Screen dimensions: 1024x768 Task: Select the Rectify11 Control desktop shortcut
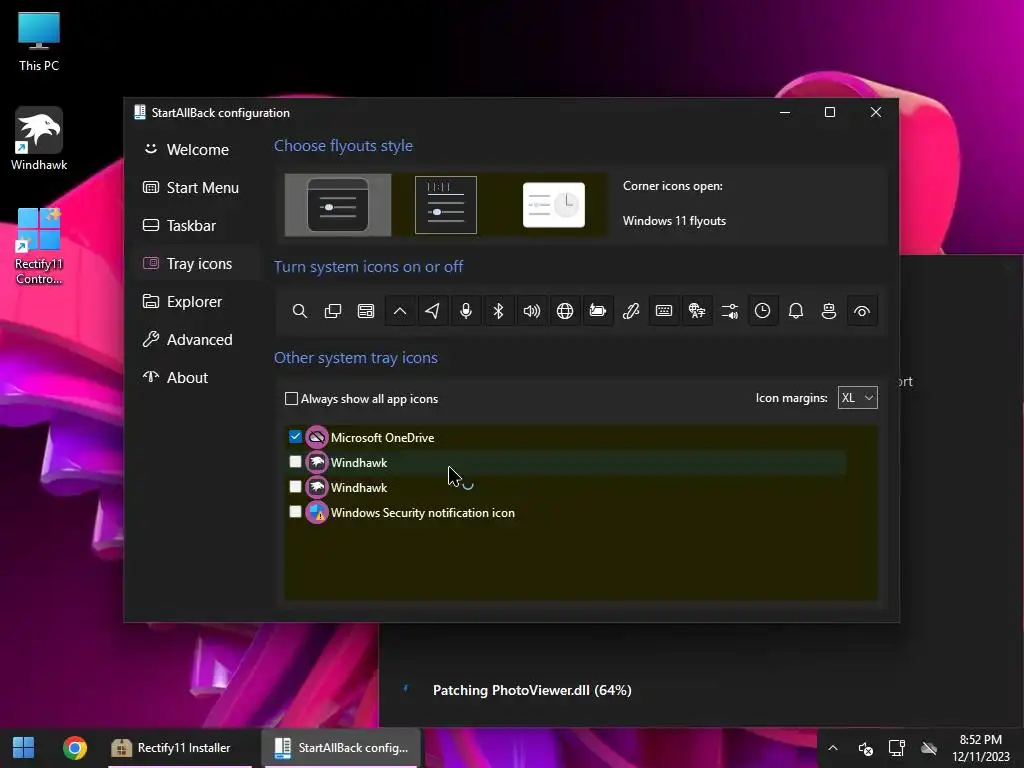tap(39, 246)
